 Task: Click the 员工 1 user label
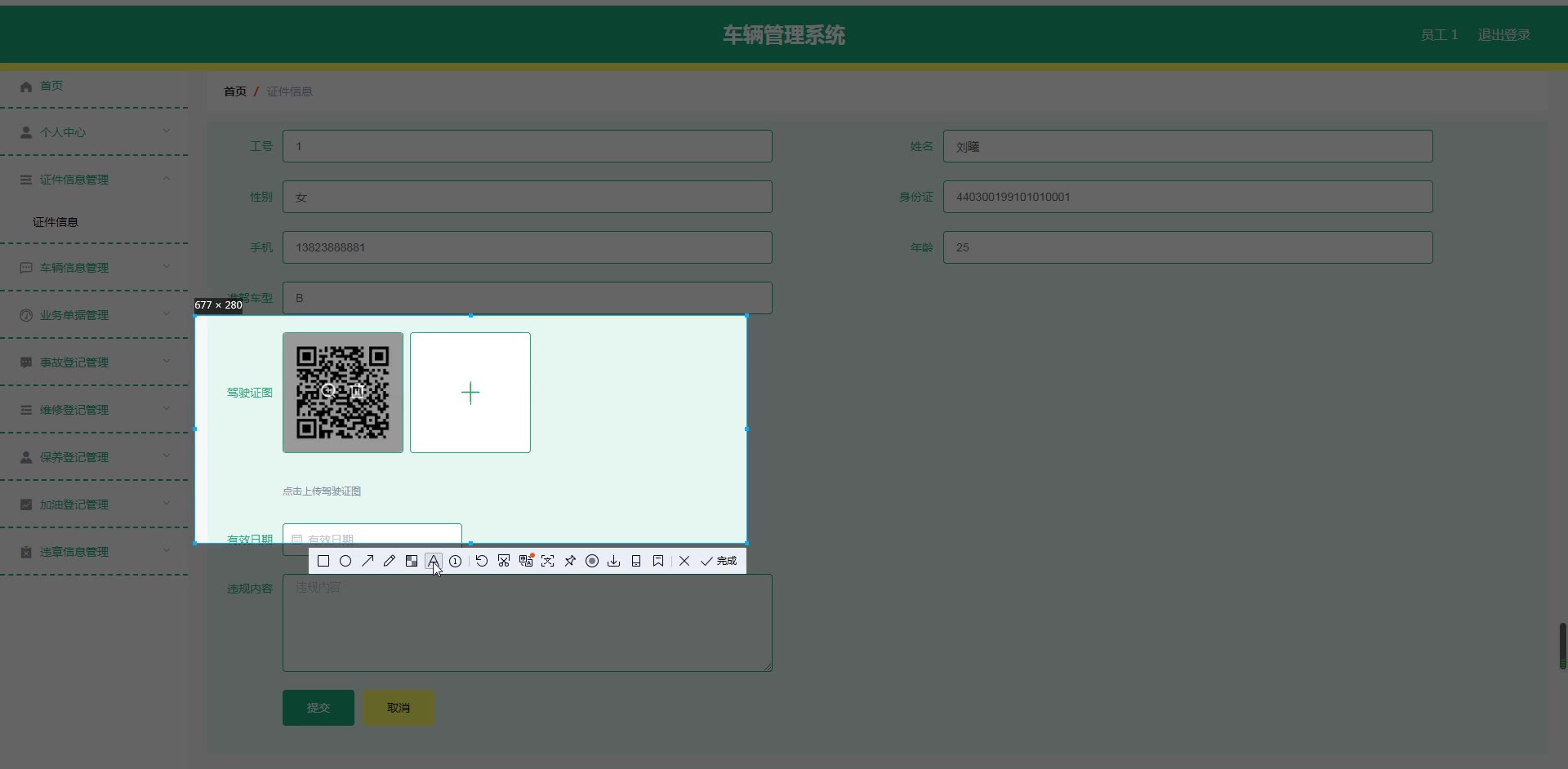click(x=1439, y=35)
